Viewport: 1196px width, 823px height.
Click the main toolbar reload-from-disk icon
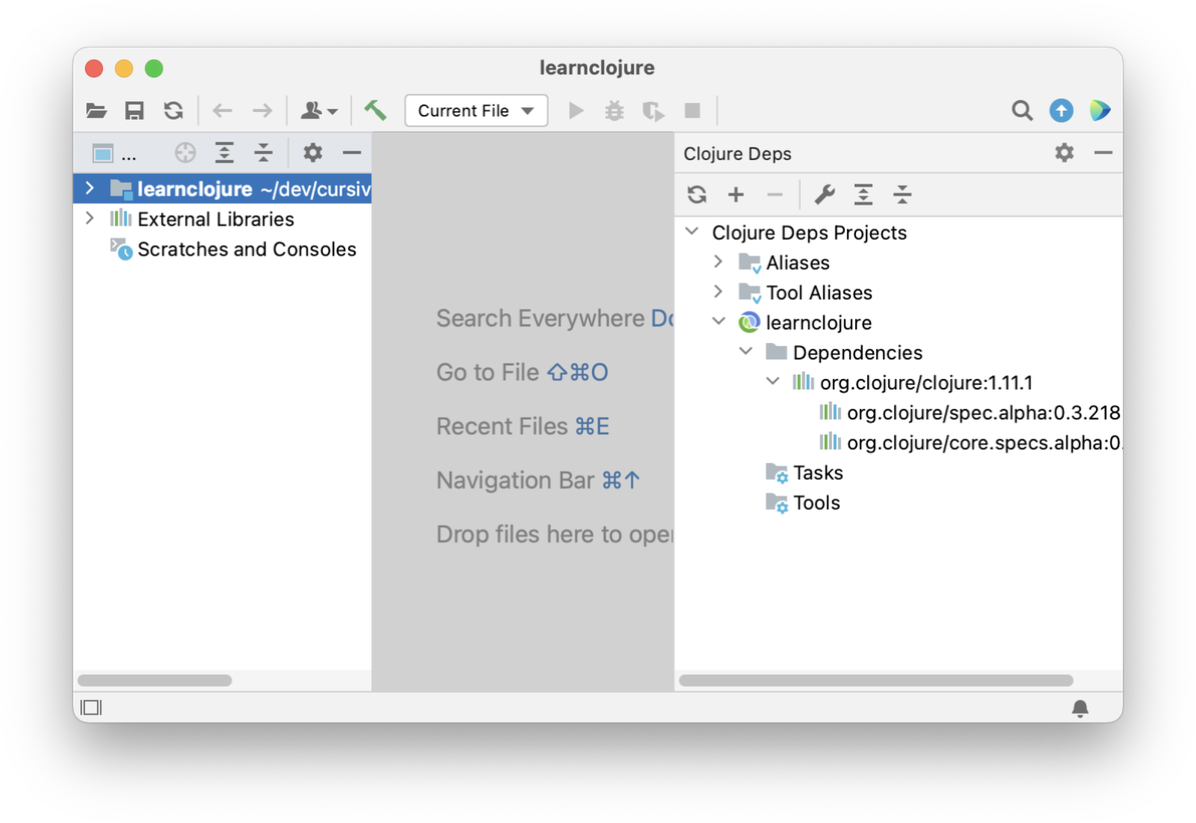[173, 111]
